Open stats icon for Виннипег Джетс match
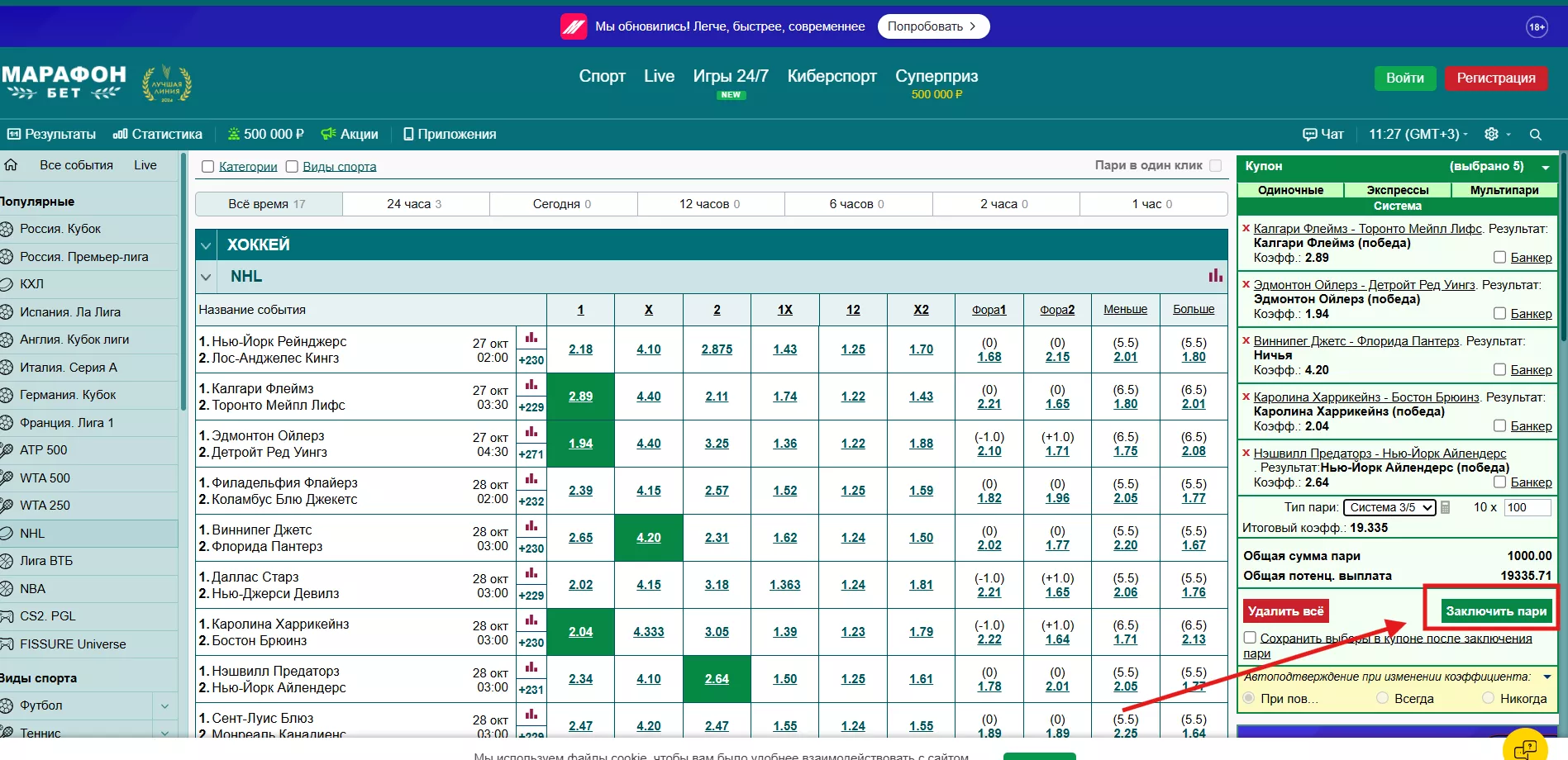This screenshot has height=760, width=1568. (531, 526)
